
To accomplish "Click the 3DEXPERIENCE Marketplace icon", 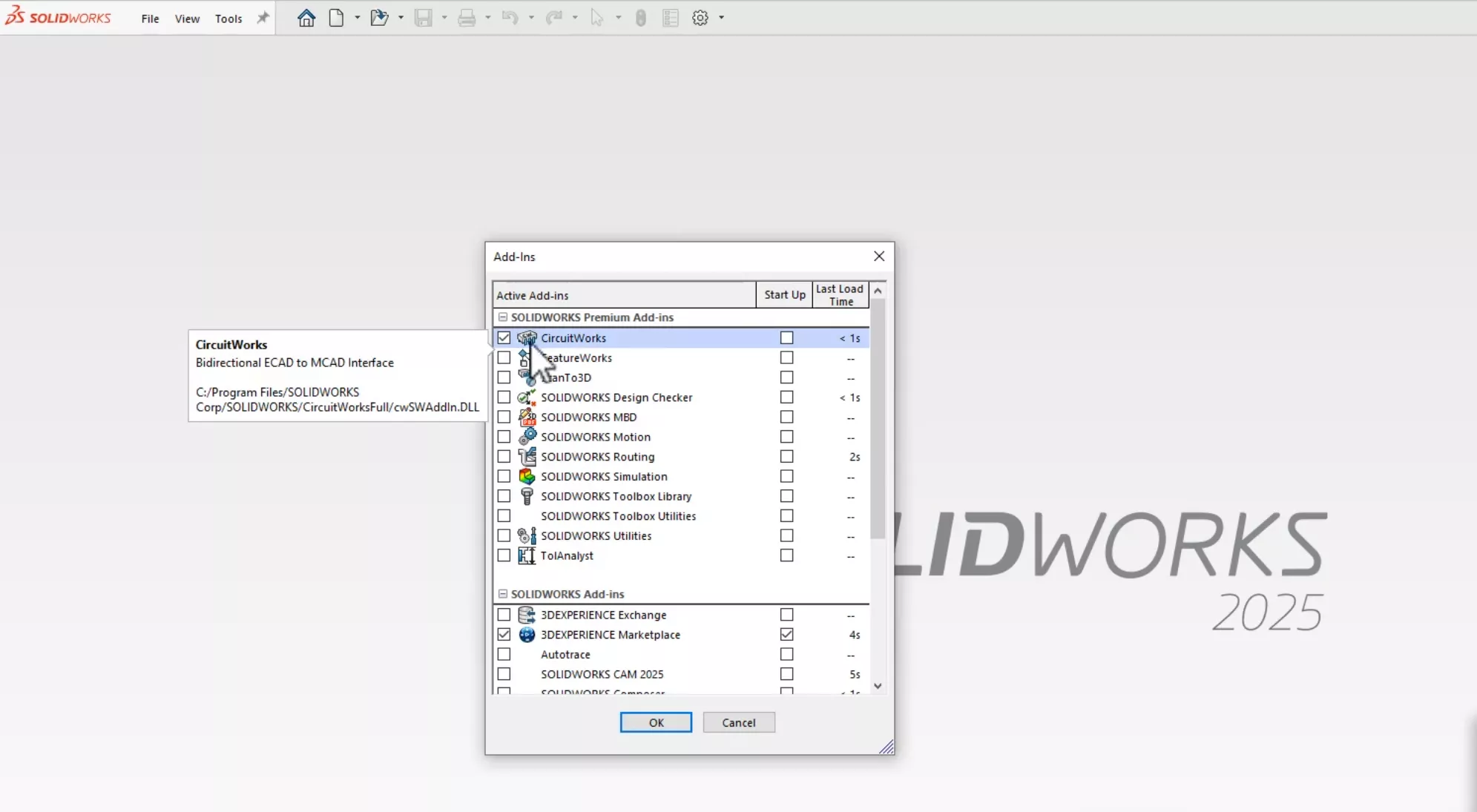I will [x=527, y=634].
